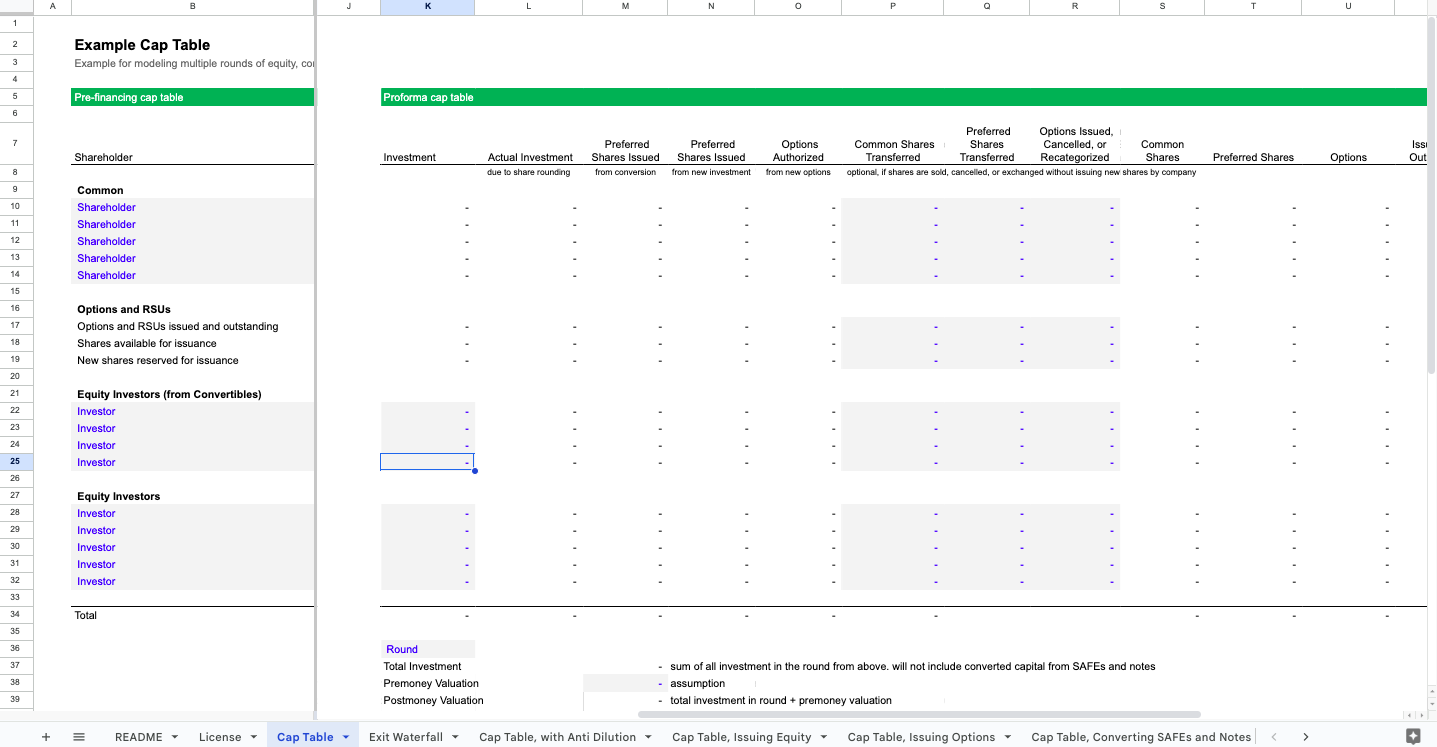
Task: Click the 'New shares reserved for issuance' cell
Action: [x=158, y=360]
